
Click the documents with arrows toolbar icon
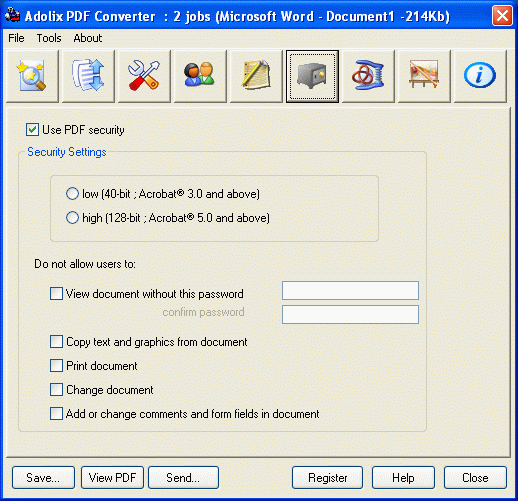coord(88,76)
